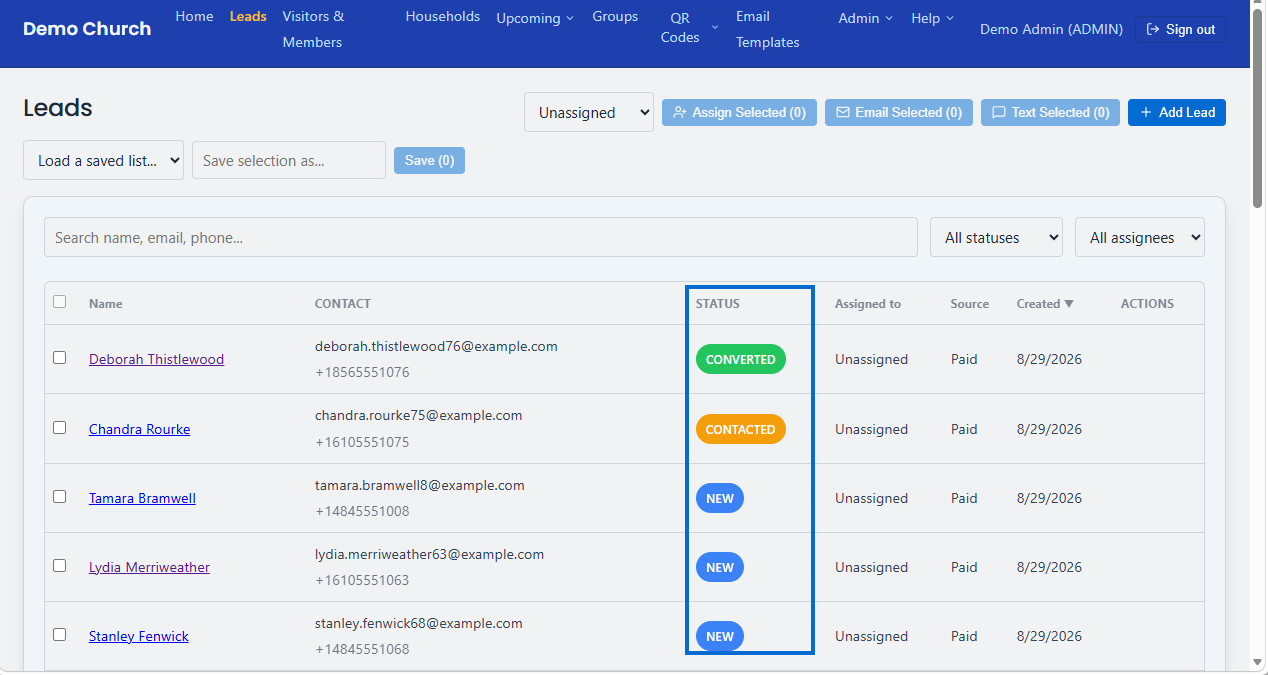Image resolution: width=1268 pixels, height=675 pixels.
Task: Expand the QR Codes menu
Action: (x=689, y=28)
